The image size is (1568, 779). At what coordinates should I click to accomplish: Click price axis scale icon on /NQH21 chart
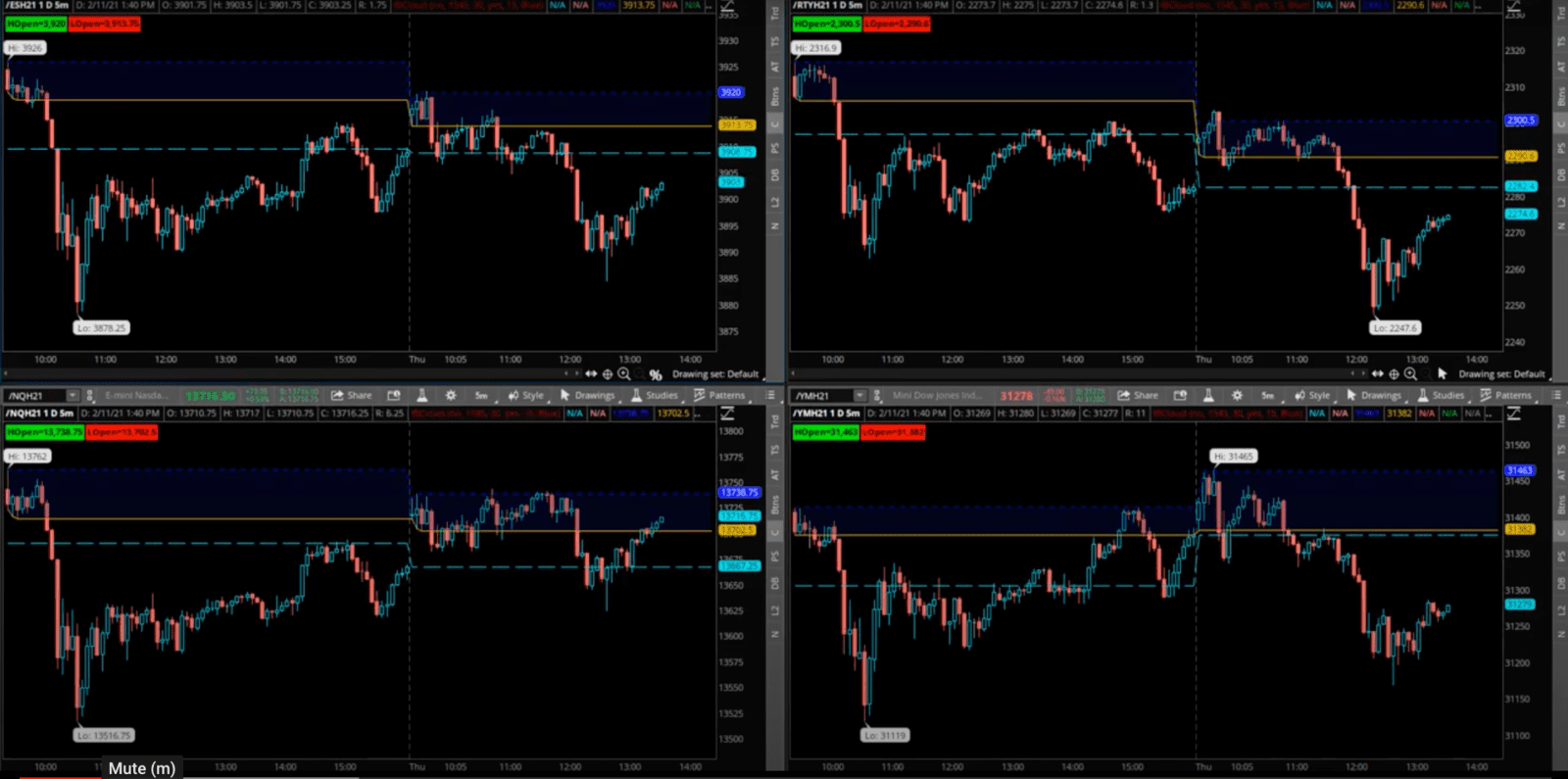point(728,414)
